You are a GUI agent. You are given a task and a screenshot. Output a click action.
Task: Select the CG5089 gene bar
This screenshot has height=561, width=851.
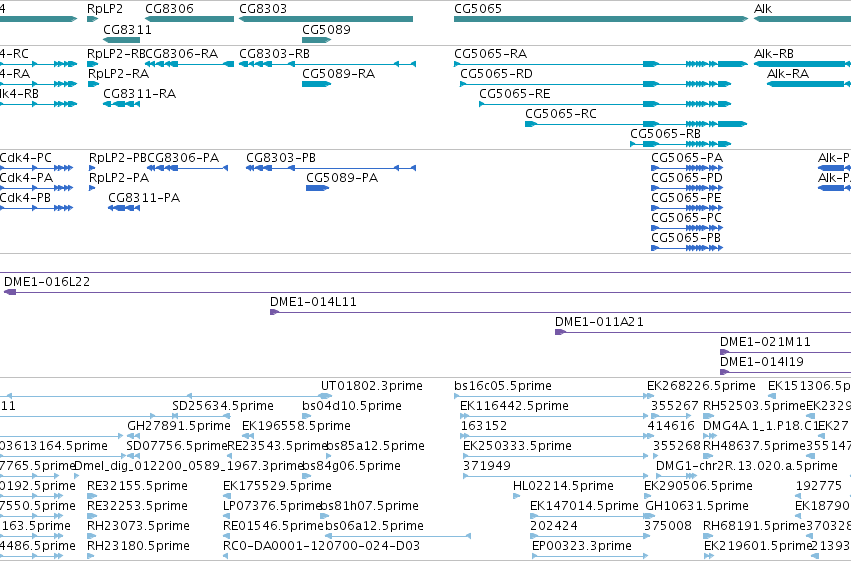click(316, 40)
